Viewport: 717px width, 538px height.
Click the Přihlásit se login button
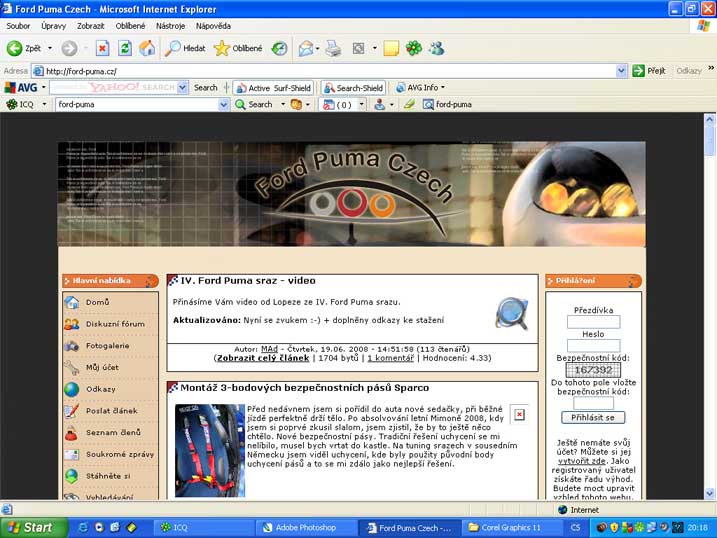pyautogui.click(x=593, y=417)
